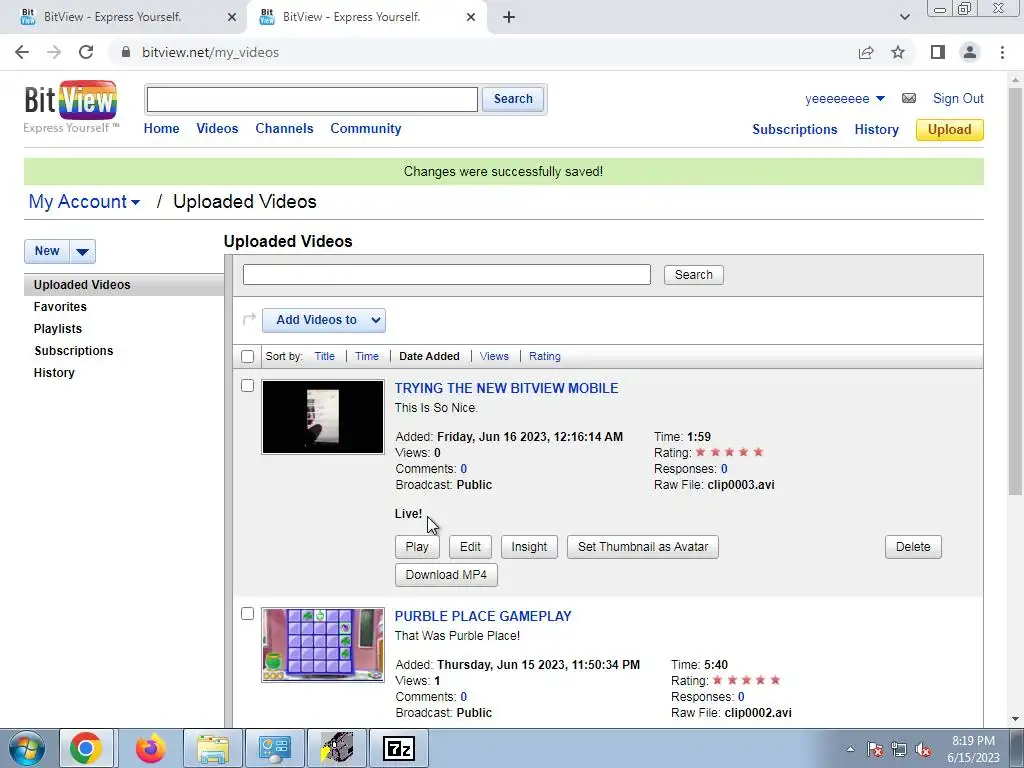Select Subscriptions in the left sidebar
This screenshot has height=768, width=1024.
[x=74, y=351]
